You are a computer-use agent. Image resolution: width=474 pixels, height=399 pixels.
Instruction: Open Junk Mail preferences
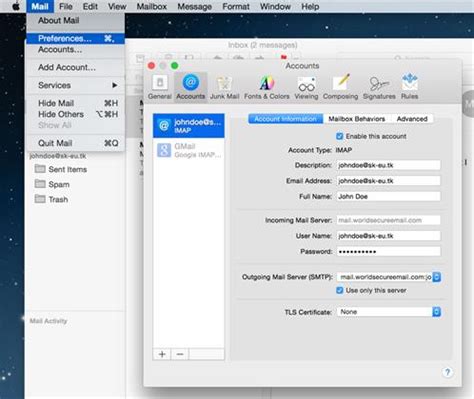pyautogui.click(x=224, y=87)
